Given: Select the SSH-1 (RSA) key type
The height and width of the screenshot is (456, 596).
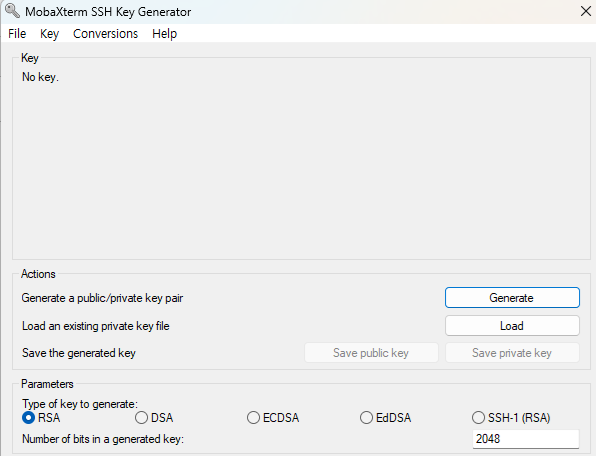Looking at the screenshot, I should coord(511,418).
